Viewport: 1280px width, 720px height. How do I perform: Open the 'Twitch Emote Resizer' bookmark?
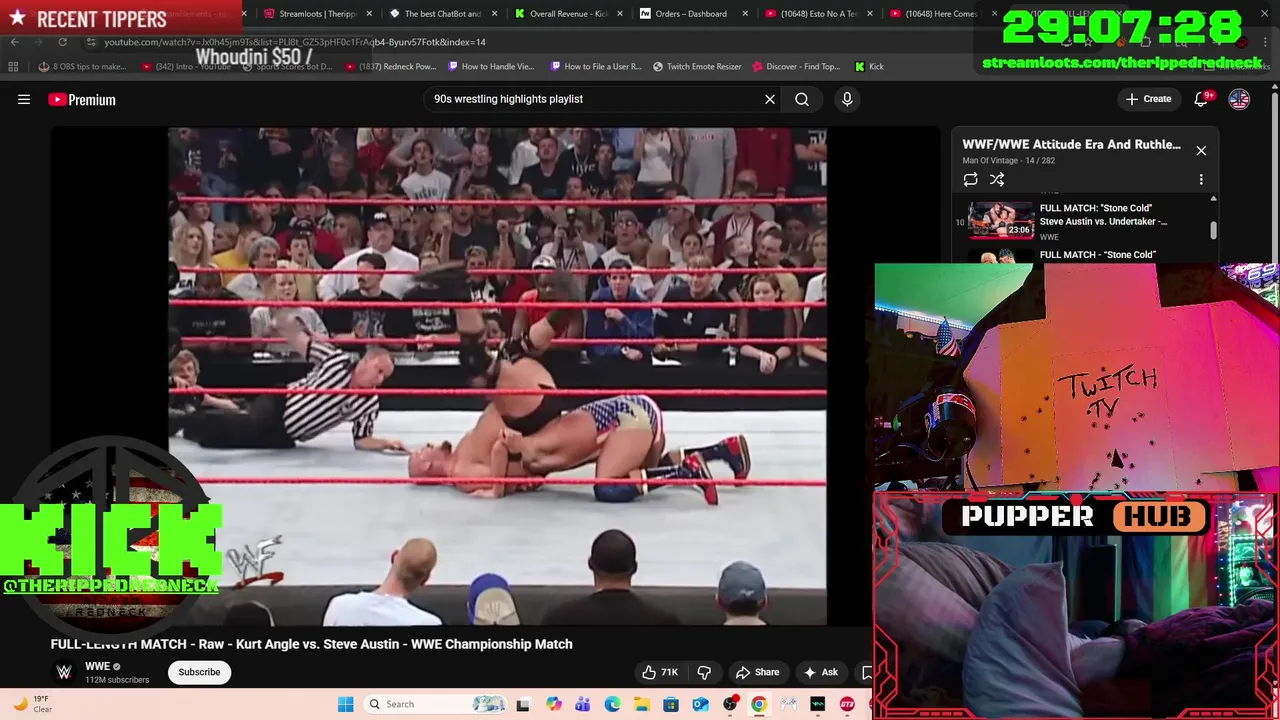click(697, 67)
